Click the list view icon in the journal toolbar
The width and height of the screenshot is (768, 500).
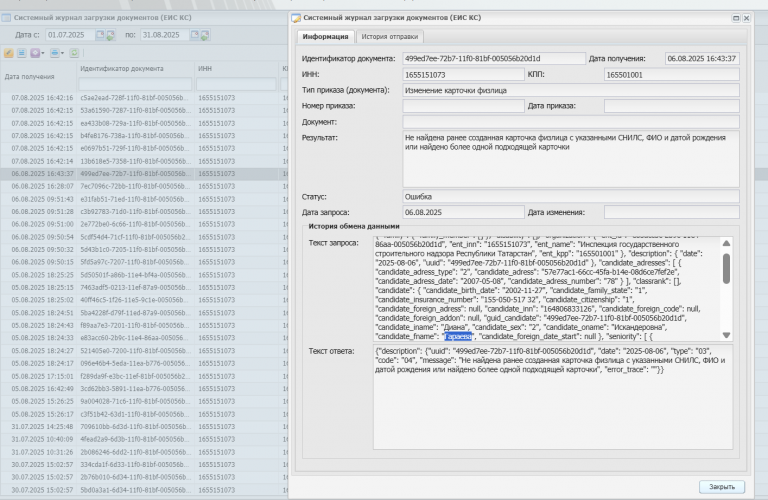click(22, 53)
